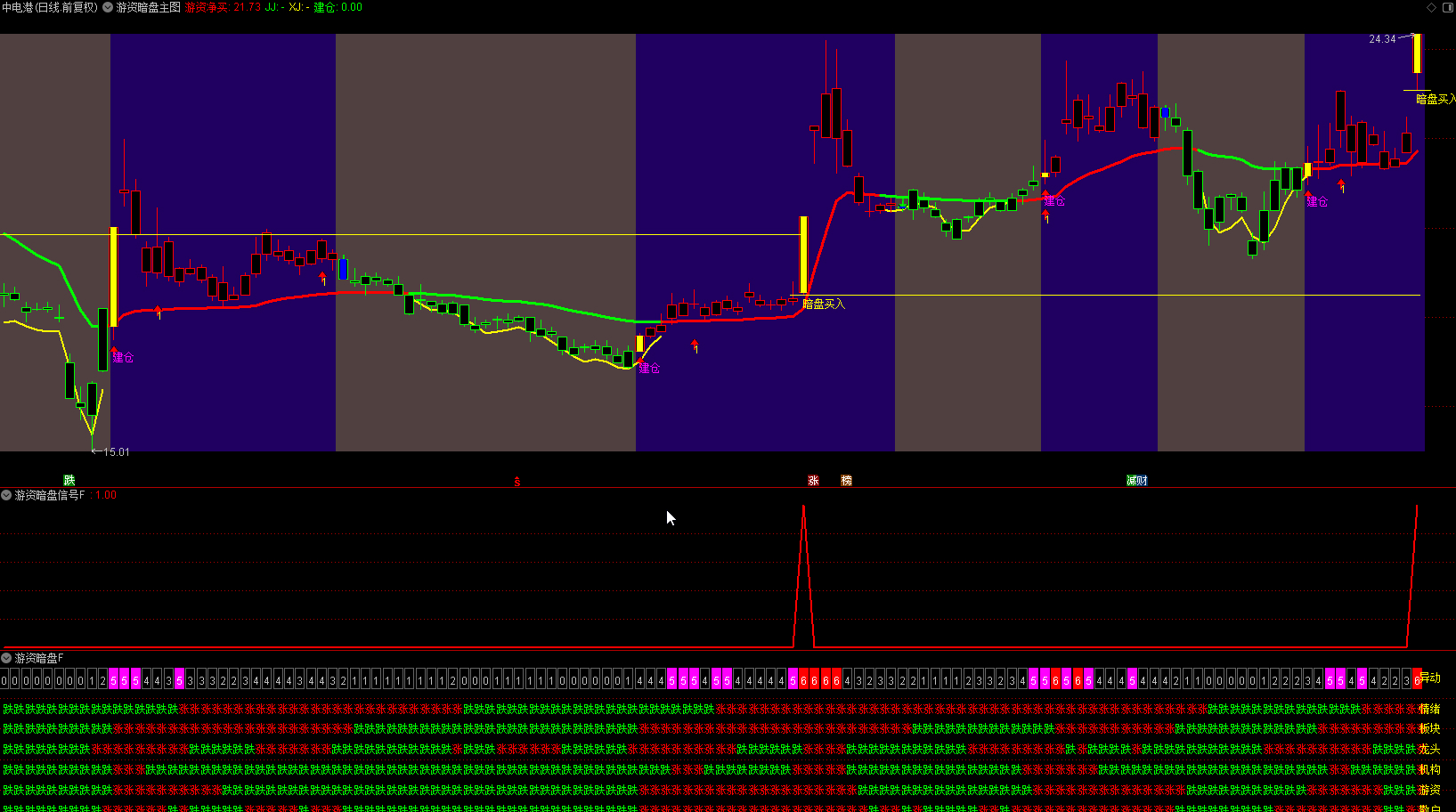1456x812 pixels.
Task: Click the tall yellow candle at far right
Action: (x=1417, y=53)
